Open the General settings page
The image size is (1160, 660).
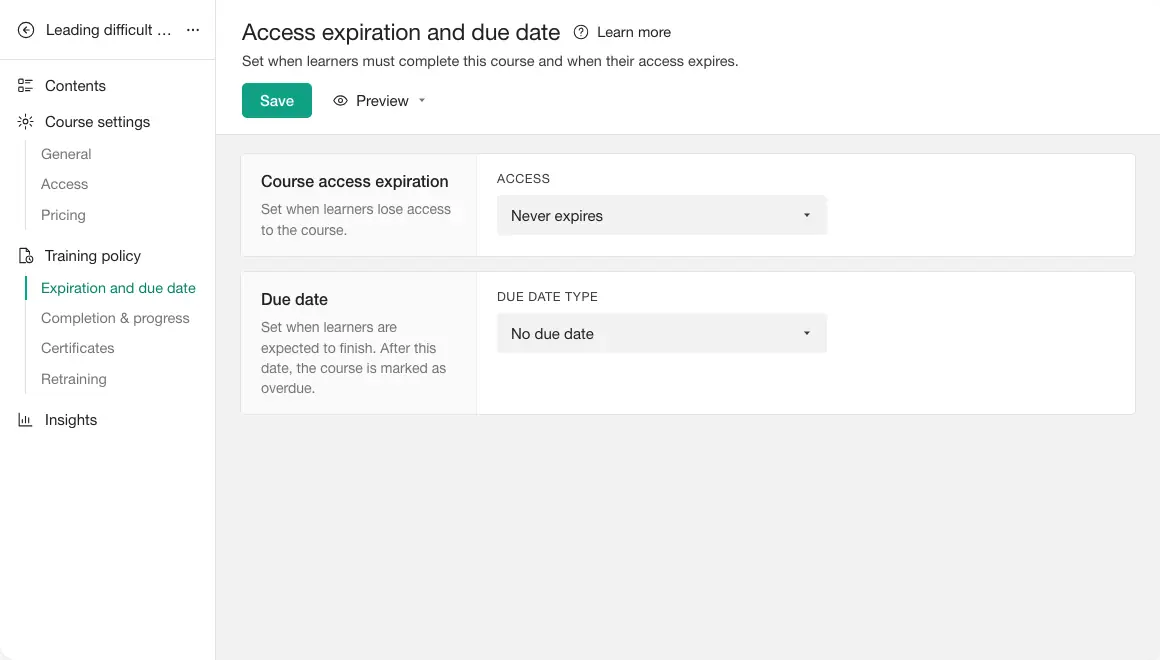coord(66,154)
